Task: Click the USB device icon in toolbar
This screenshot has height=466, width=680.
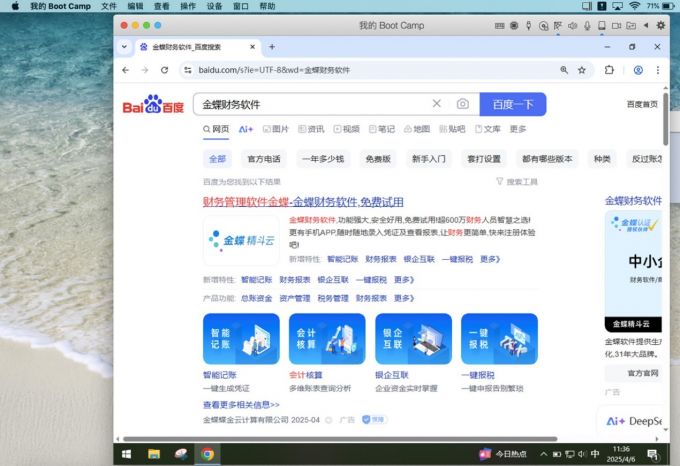Action: tap(529, 26)
